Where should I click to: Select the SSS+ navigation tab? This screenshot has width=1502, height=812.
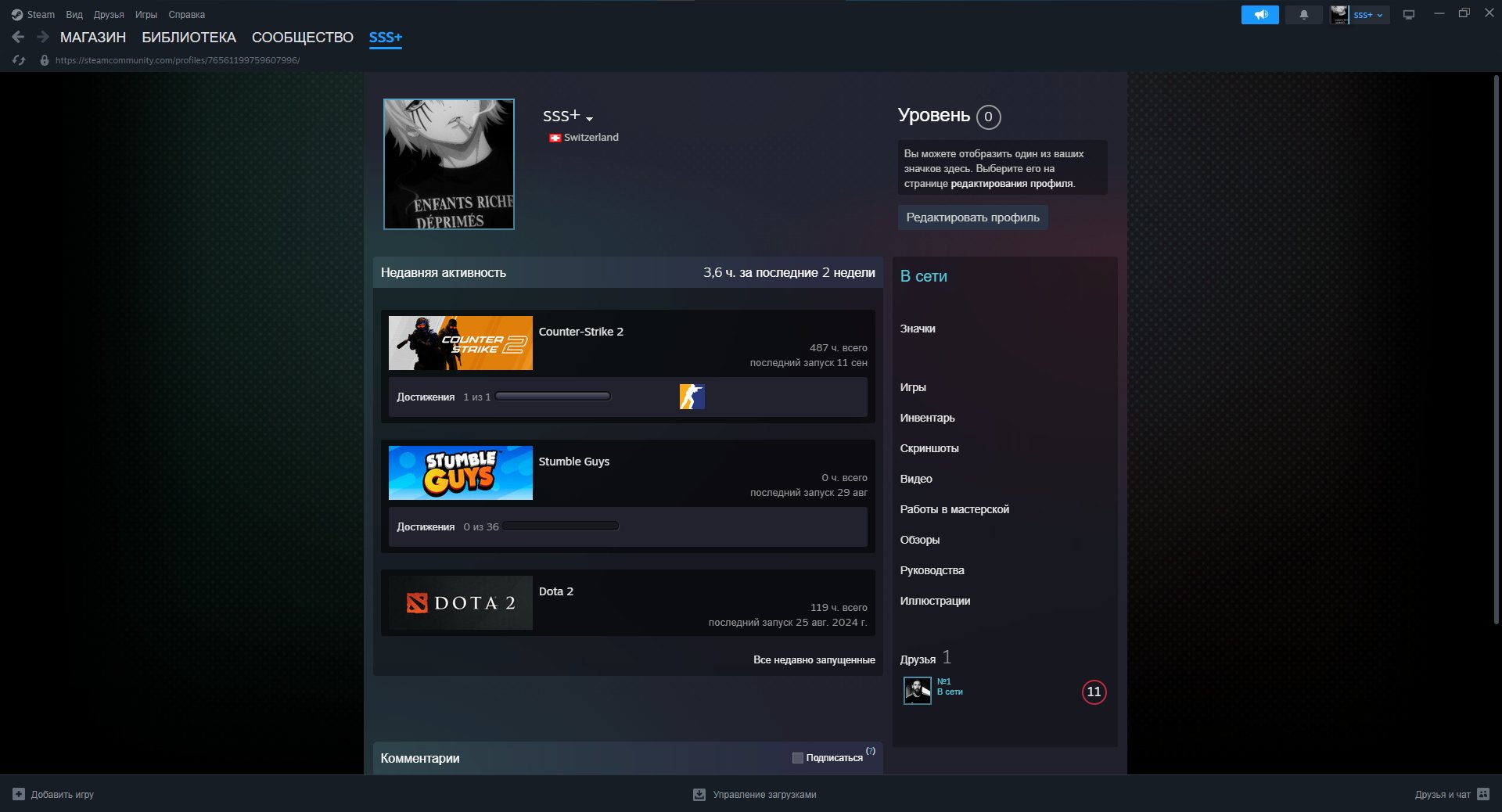tap(385, 38)
